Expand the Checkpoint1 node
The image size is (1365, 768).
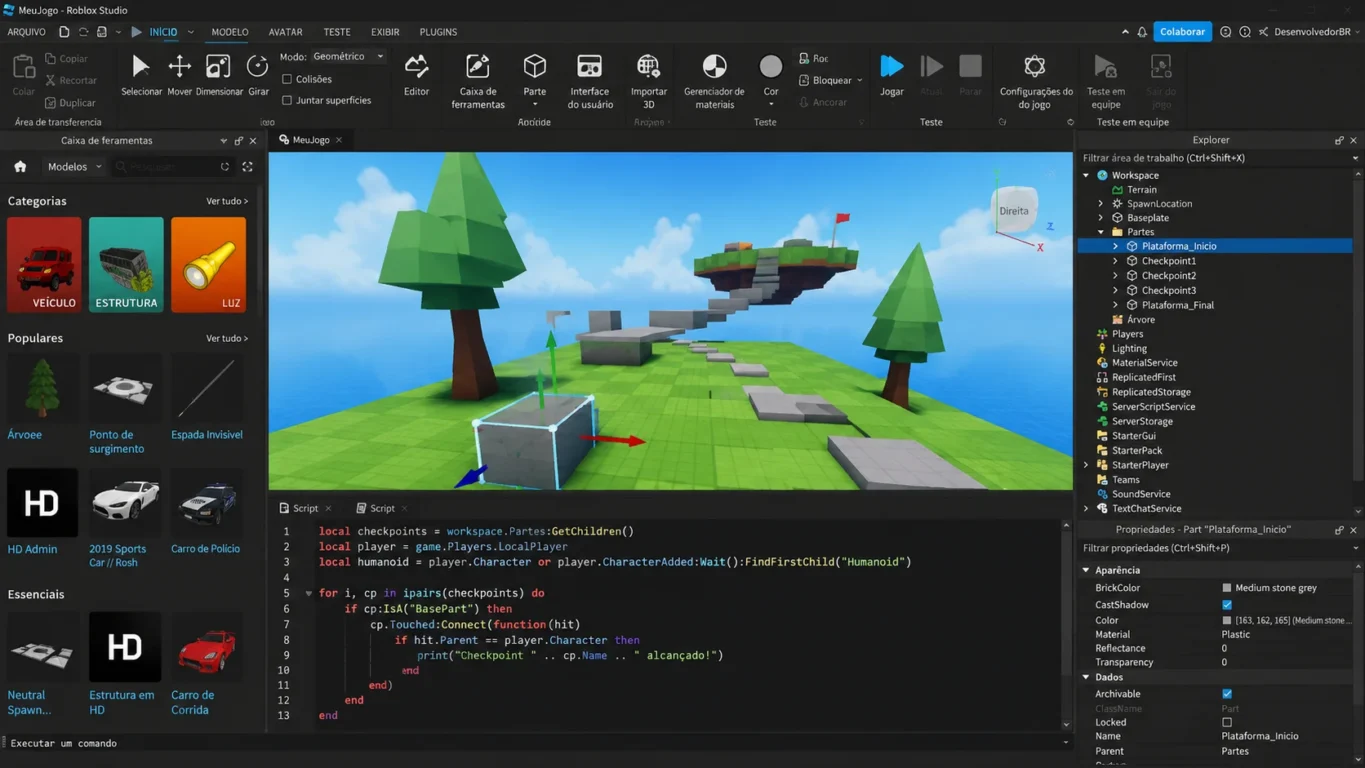(1116, 261)
